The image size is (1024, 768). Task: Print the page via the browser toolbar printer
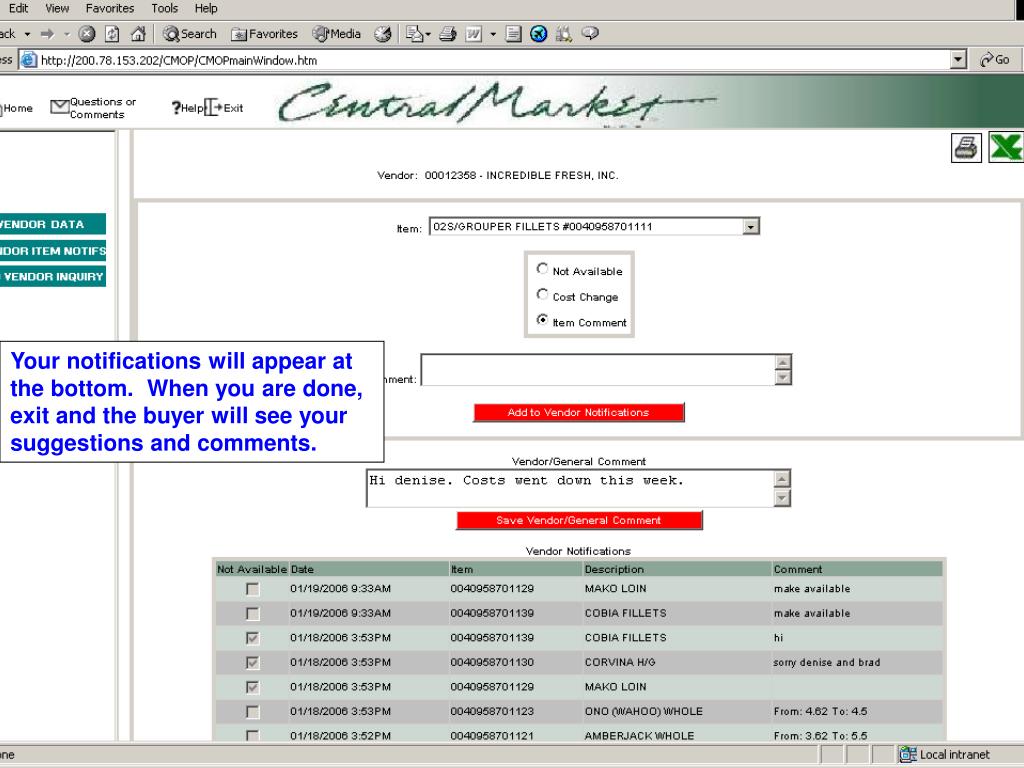pyautogui.click(x=447, y=34)
